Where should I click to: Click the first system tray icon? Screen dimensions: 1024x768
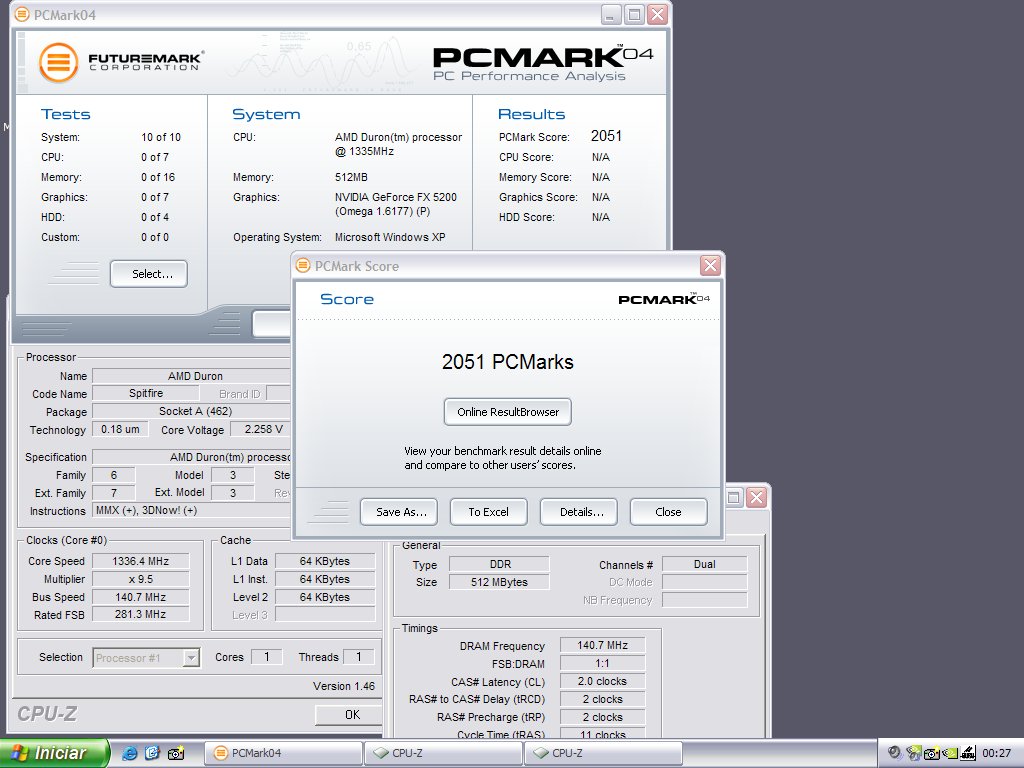pyautogui.click(x=895, y=753)
